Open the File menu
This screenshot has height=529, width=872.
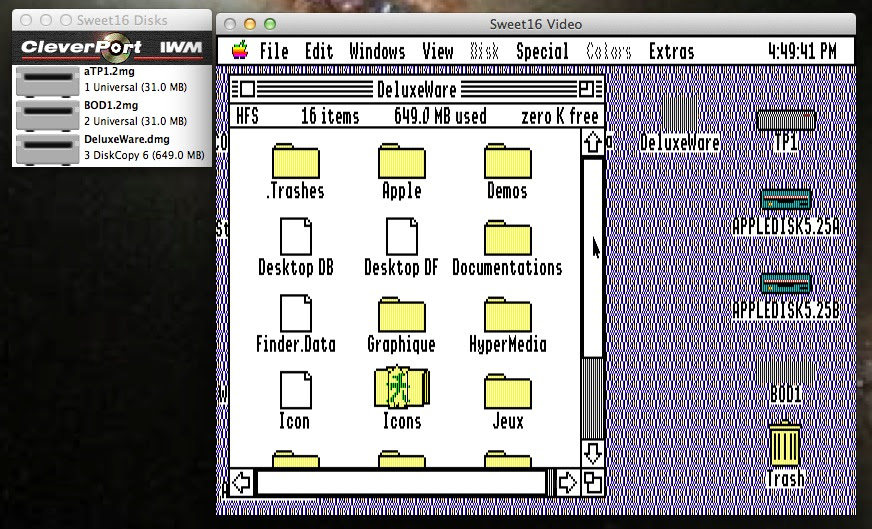(274, 51)
